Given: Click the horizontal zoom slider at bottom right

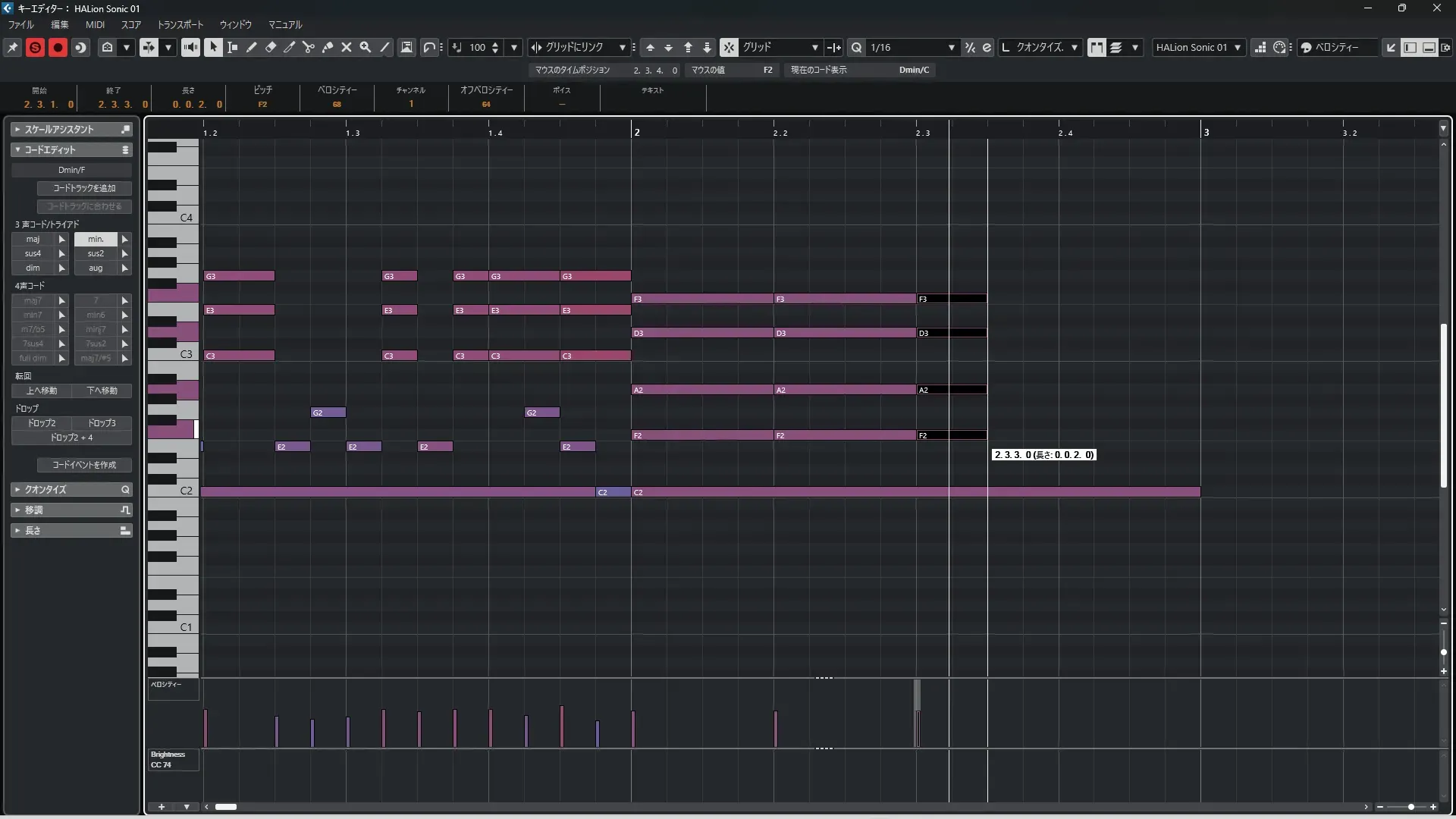Looking at the screenshot, I should pyautogui.click(x=1410, y=807).
